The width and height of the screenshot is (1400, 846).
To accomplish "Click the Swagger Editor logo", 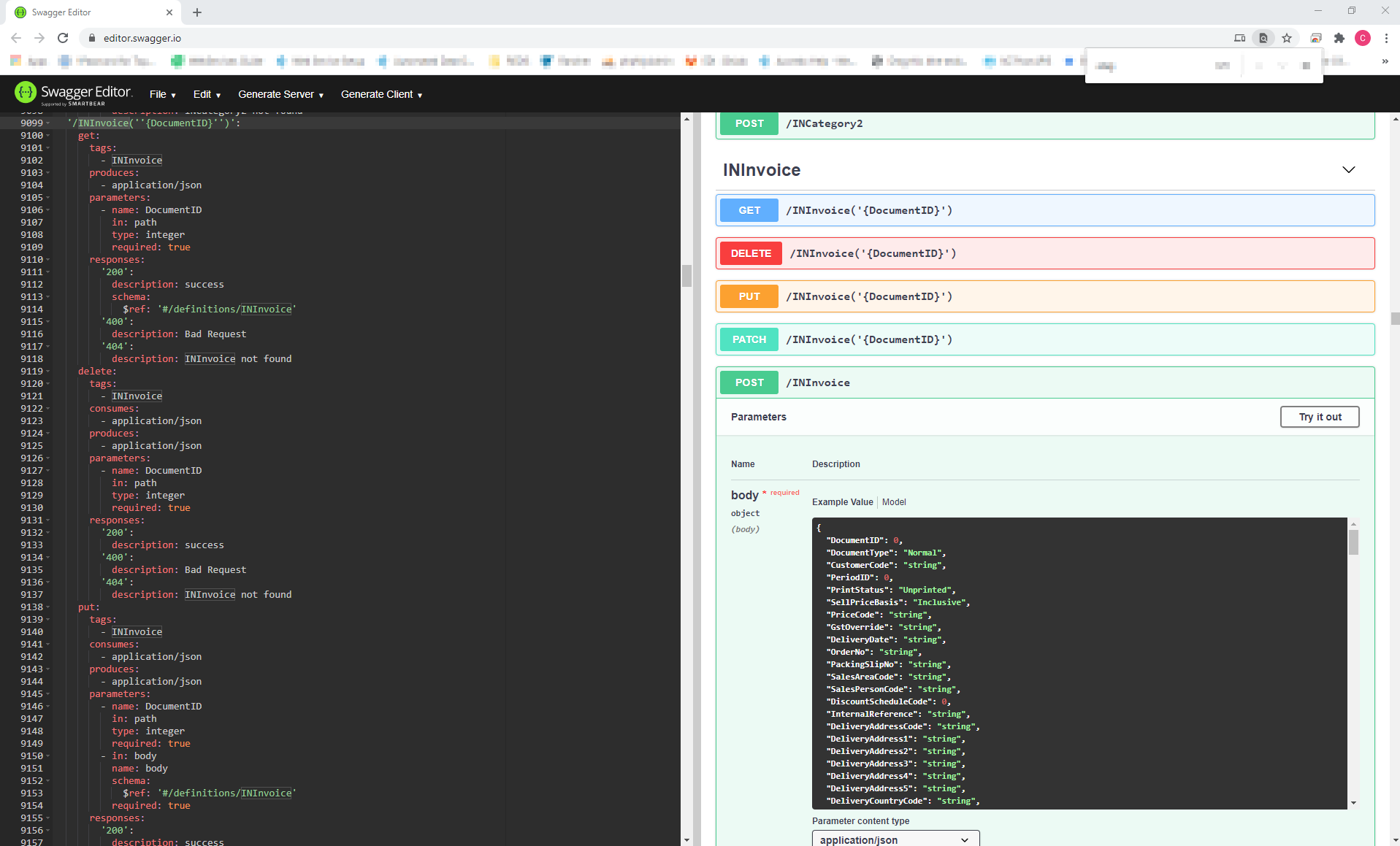I will click(x=73, y=93).
